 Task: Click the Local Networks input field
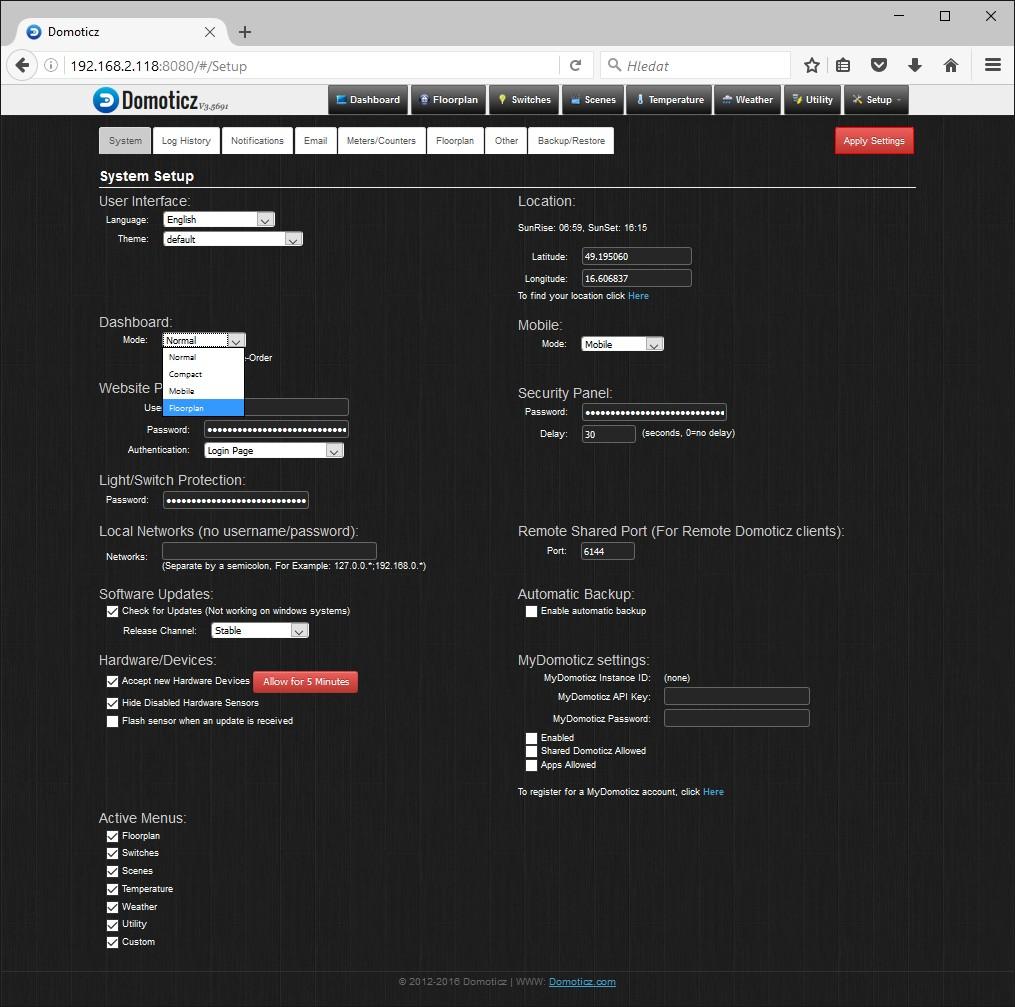pyautogui.click(x=269, y=551)
